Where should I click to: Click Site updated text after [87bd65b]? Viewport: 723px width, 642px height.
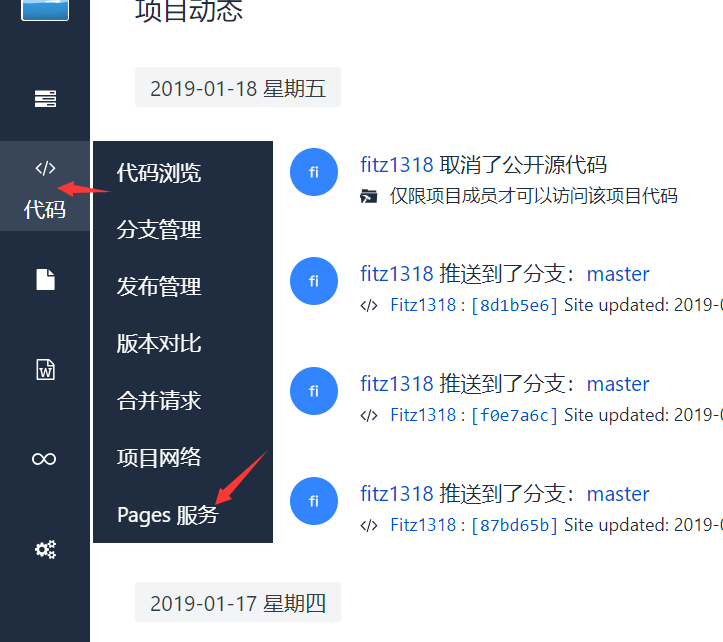[643, 524]
